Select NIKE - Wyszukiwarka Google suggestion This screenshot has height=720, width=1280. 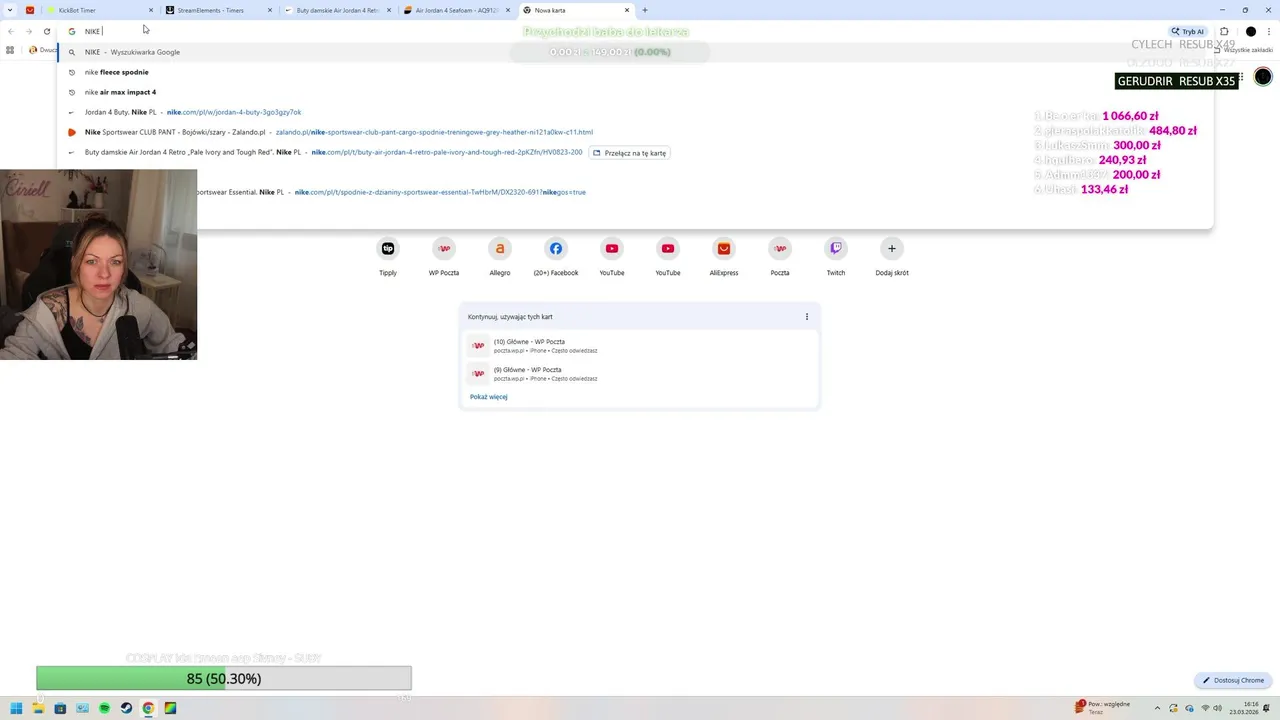point(635,52)
